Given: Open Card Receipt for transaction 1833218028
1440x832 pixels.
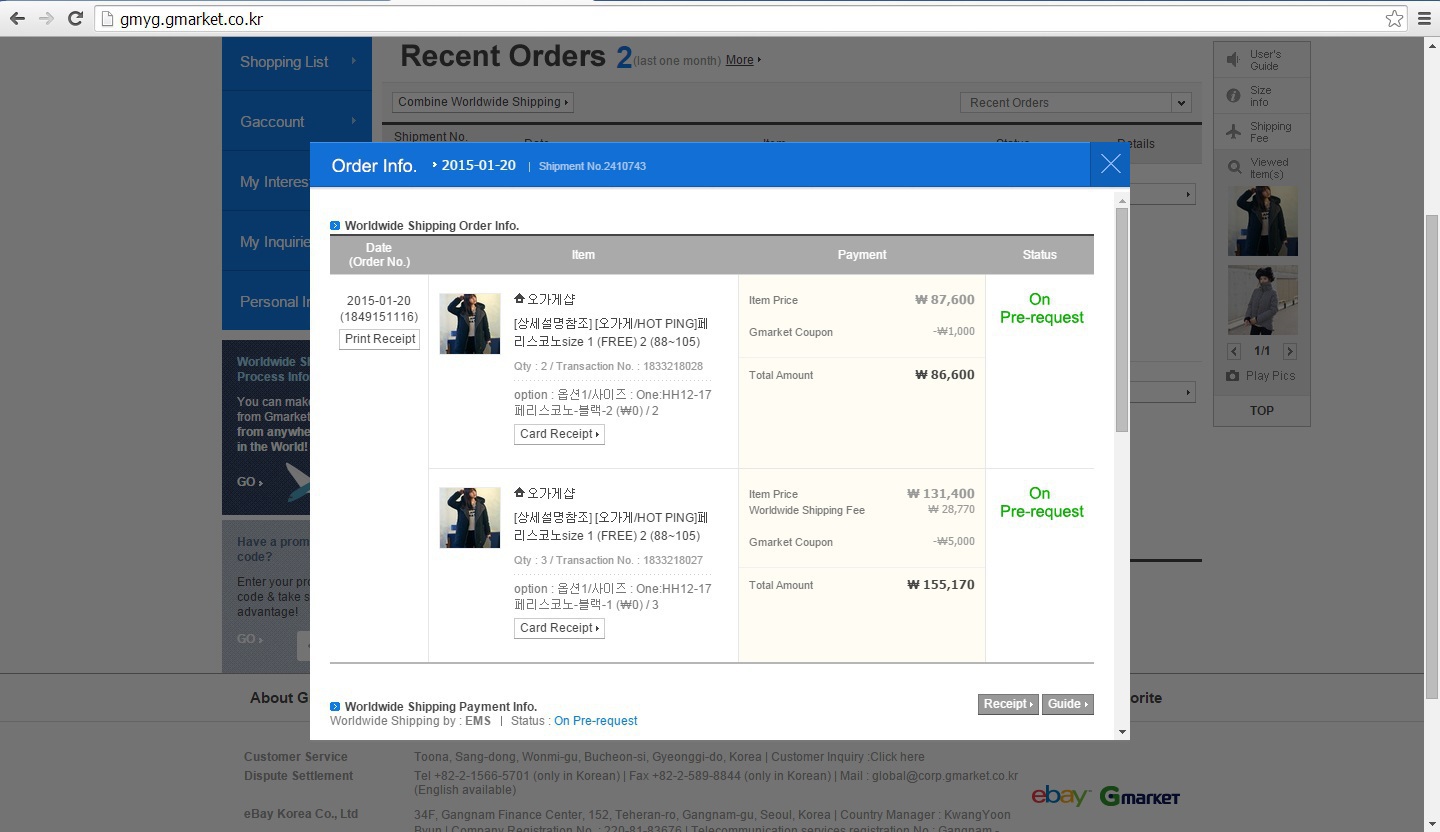Looking at the screenshot, I should (559, 434).
